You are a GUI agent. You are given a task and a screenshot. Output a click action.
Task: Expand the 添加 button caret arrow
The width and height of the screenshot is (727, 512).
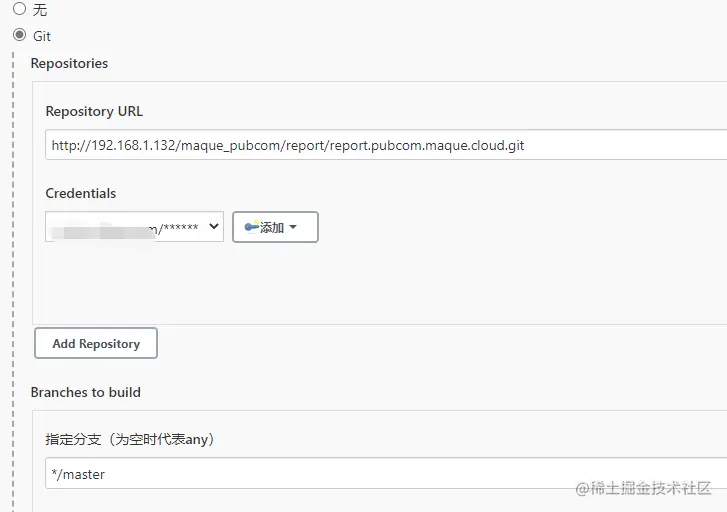[293, 227]
